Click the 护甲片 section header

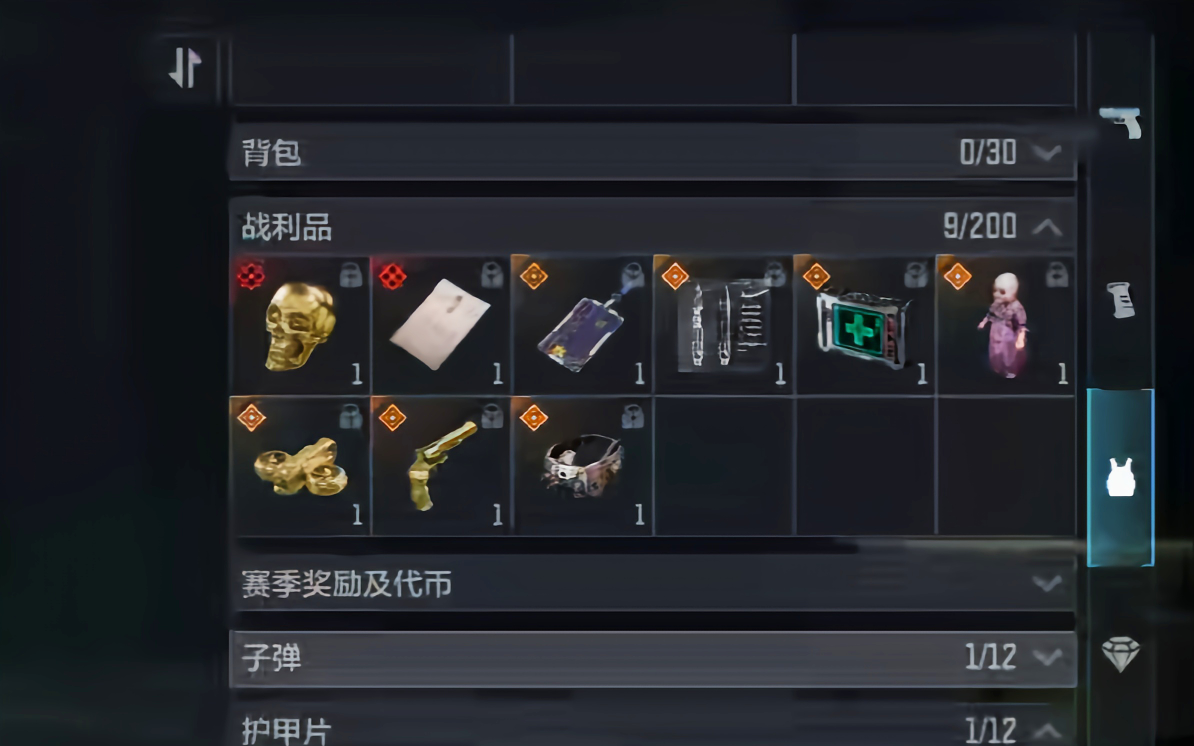click(653, 728)
